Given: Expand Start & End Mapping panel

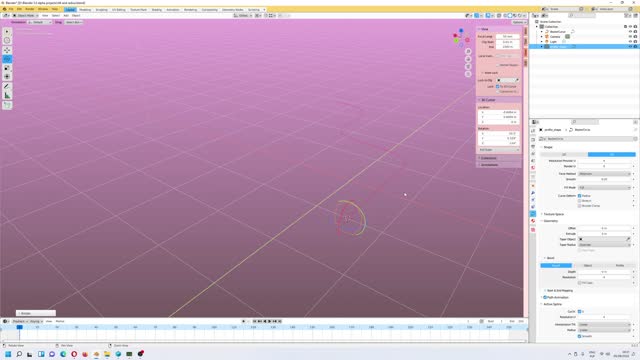Looking at the screenshot, I should 560,291.
